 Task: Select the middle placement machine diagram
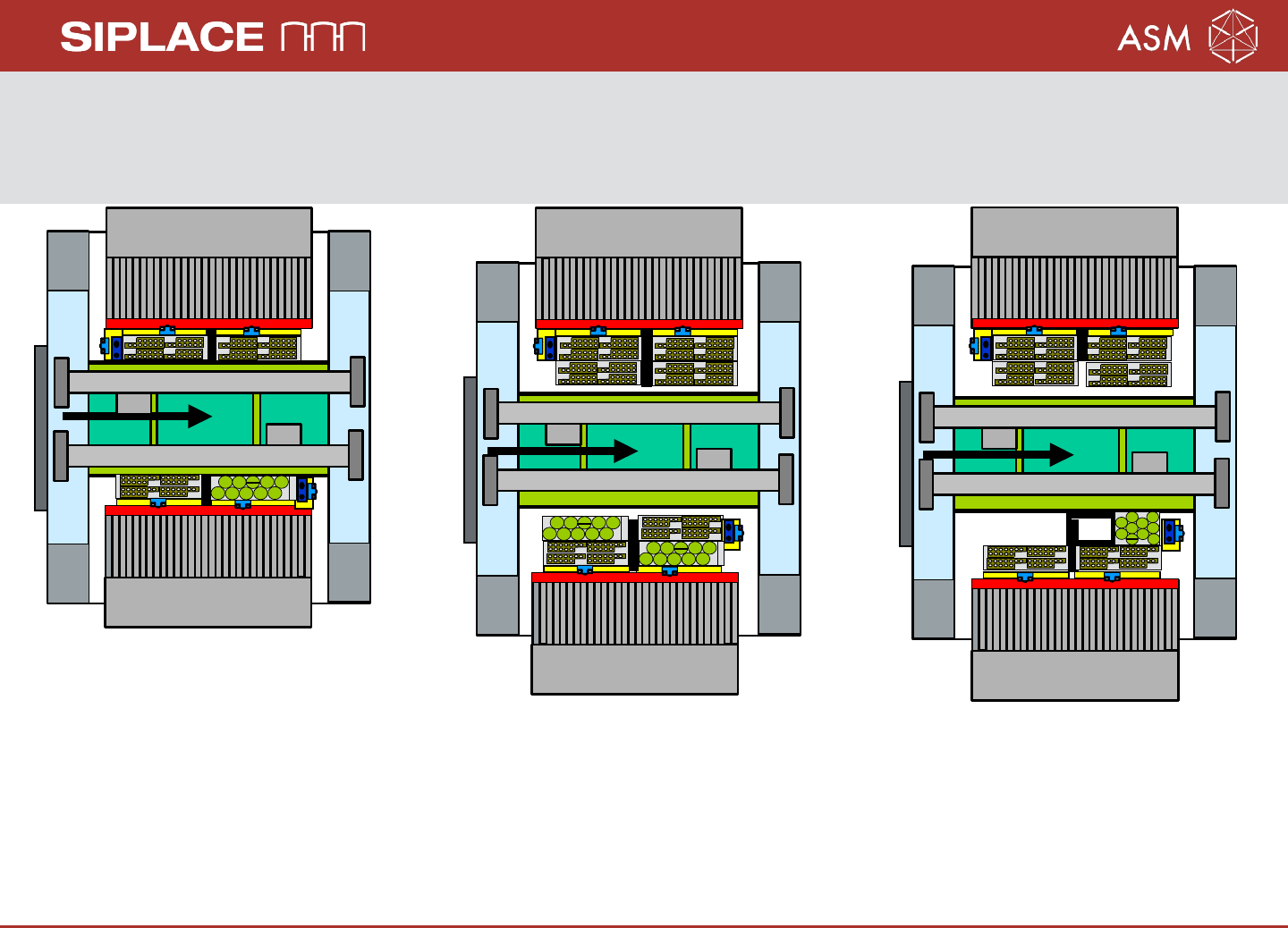632,451
